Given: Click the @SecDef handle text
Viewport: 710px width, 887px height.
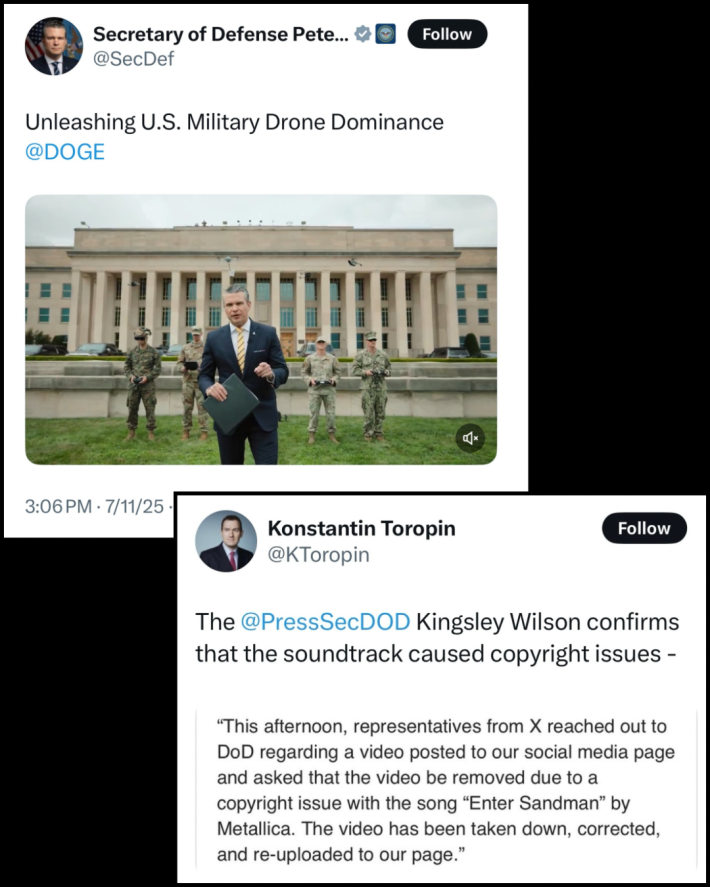Looking at the screenshot, I should tap(133, 59).
